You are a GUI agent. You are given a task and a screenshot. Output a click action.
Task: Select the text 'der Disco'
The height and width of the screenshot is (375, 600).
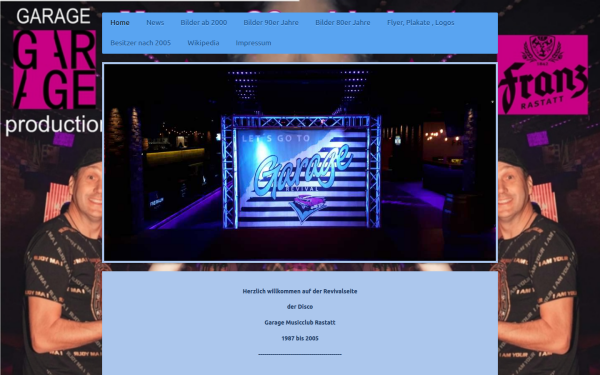pos(300,307)
